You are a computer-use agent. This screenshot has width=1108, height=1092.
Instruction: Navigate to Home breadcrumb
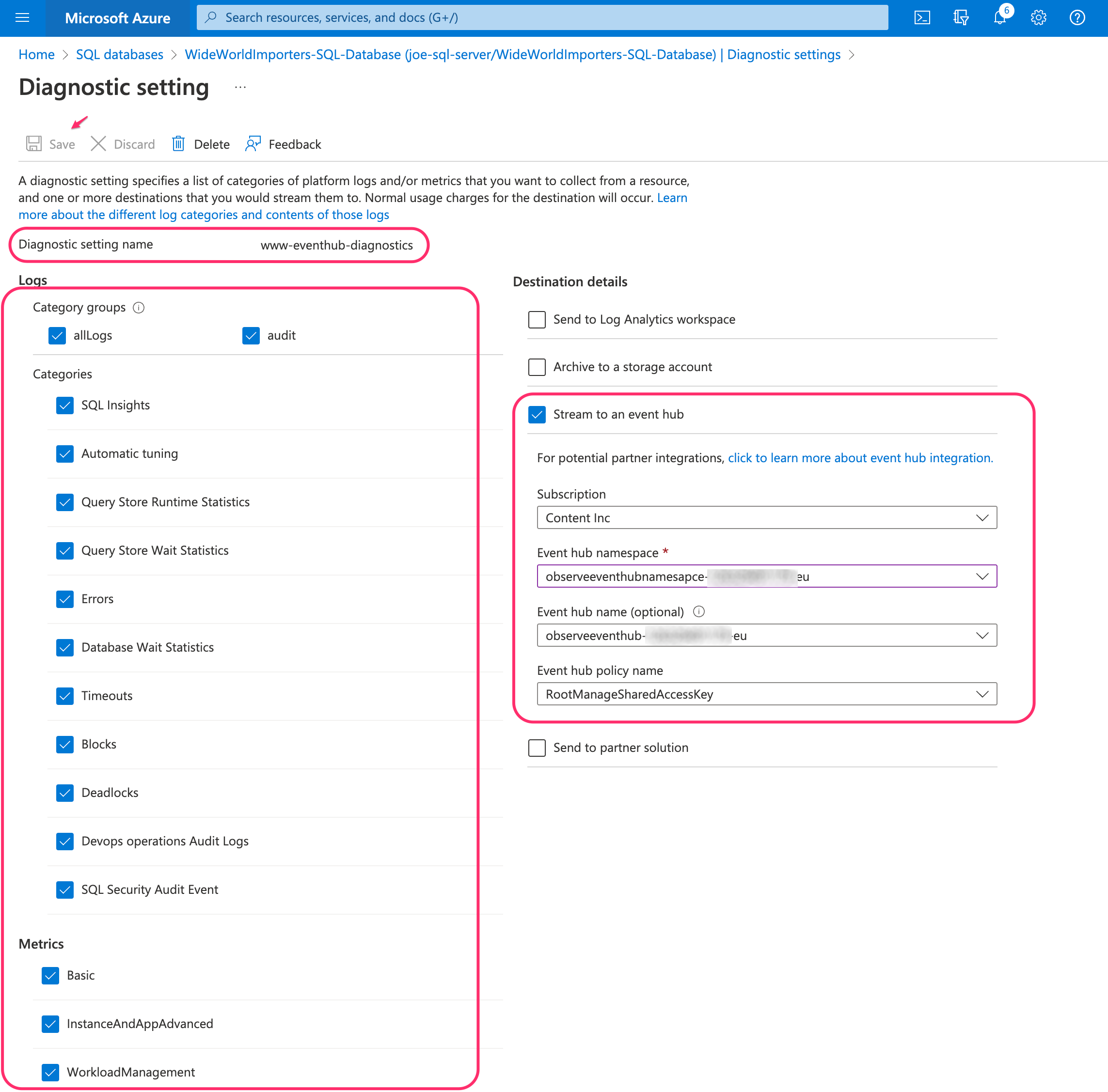point(36,54)
